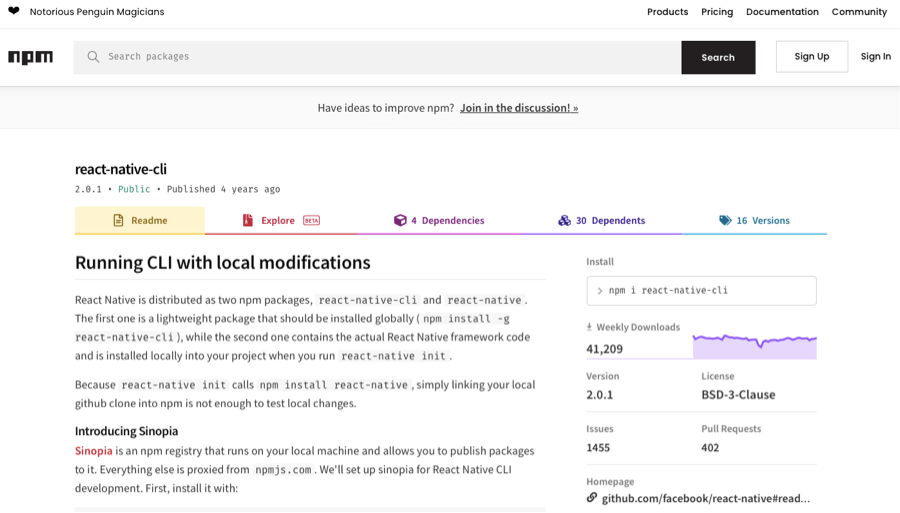The height and width of the screenshot is (513, 900).
Task: Click the blue tags Versions icon
Action: pyautogui.click(x=725, y=220)
